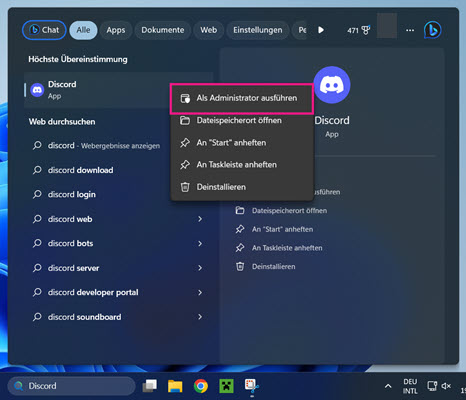Open network status icon in system tray

pos(432,386)
